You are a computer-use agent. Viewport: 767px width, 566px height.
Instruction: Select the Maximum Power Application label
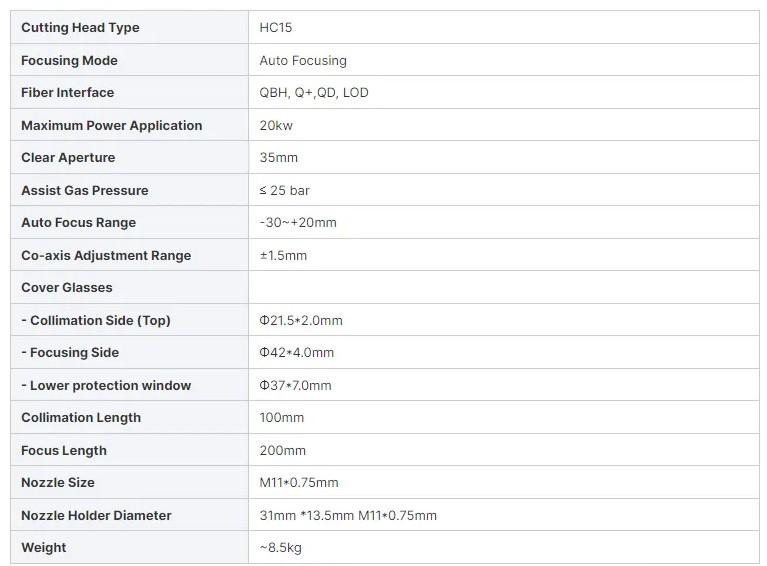pyautogui.click(x=112, y=125)
